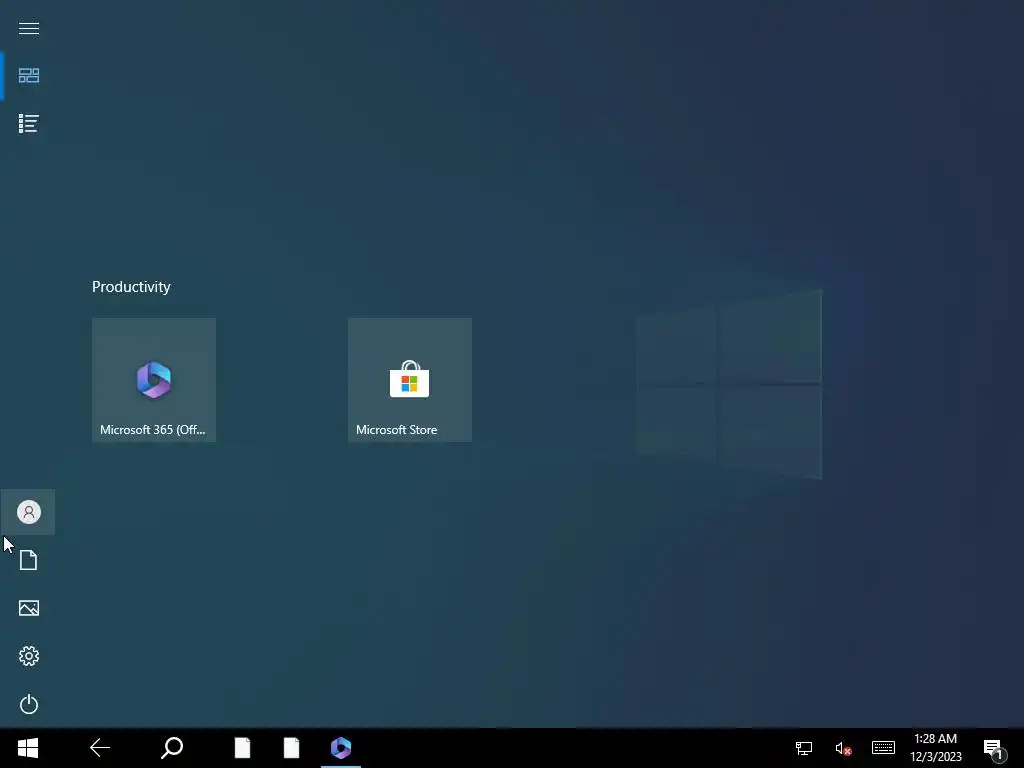Open the network status tray icon

click(804, 748)
